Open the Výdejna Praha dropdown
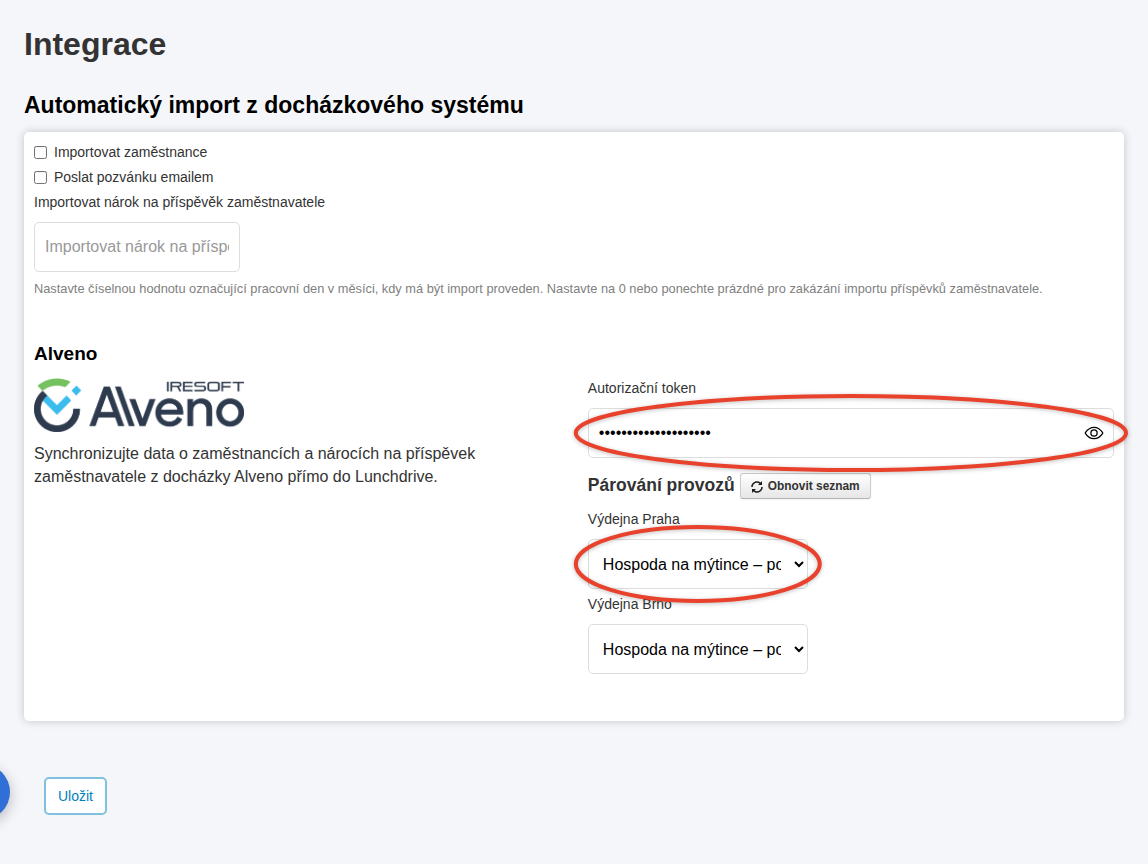The height and width of the screenshot is (864, 1148). (x=698, y=565)
